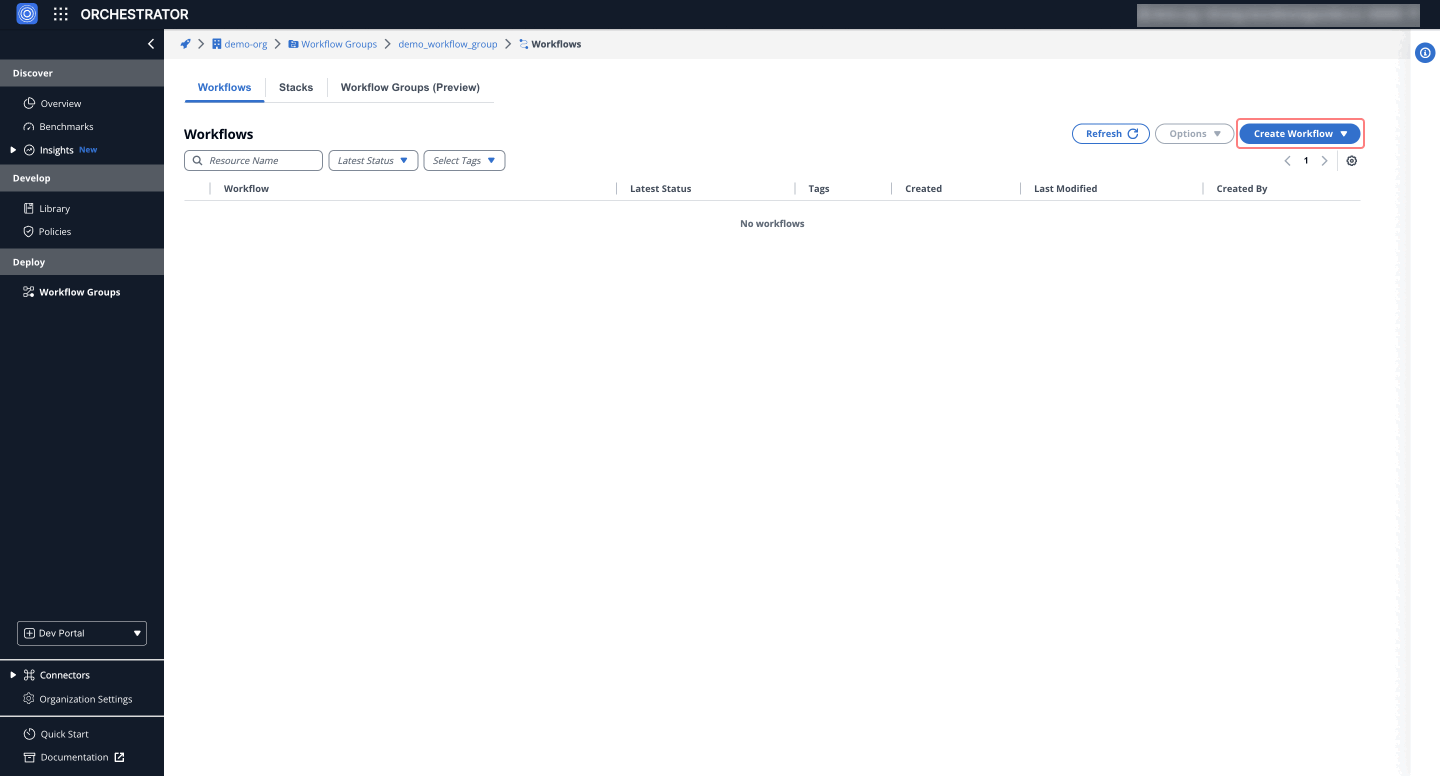The image size is (1440, 776).
Task: Switch to the Stacks tab
Action: [295, 87]
